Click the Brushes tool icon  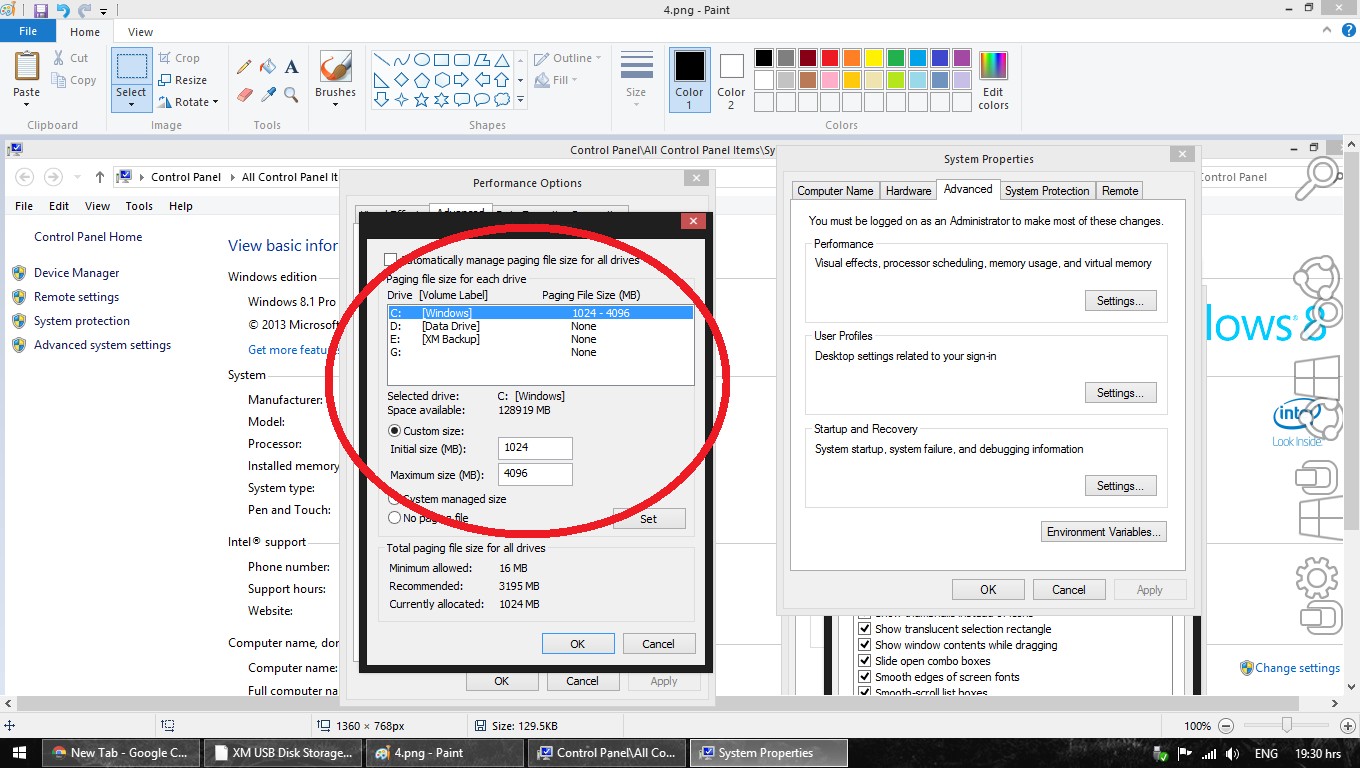point(335,68)
